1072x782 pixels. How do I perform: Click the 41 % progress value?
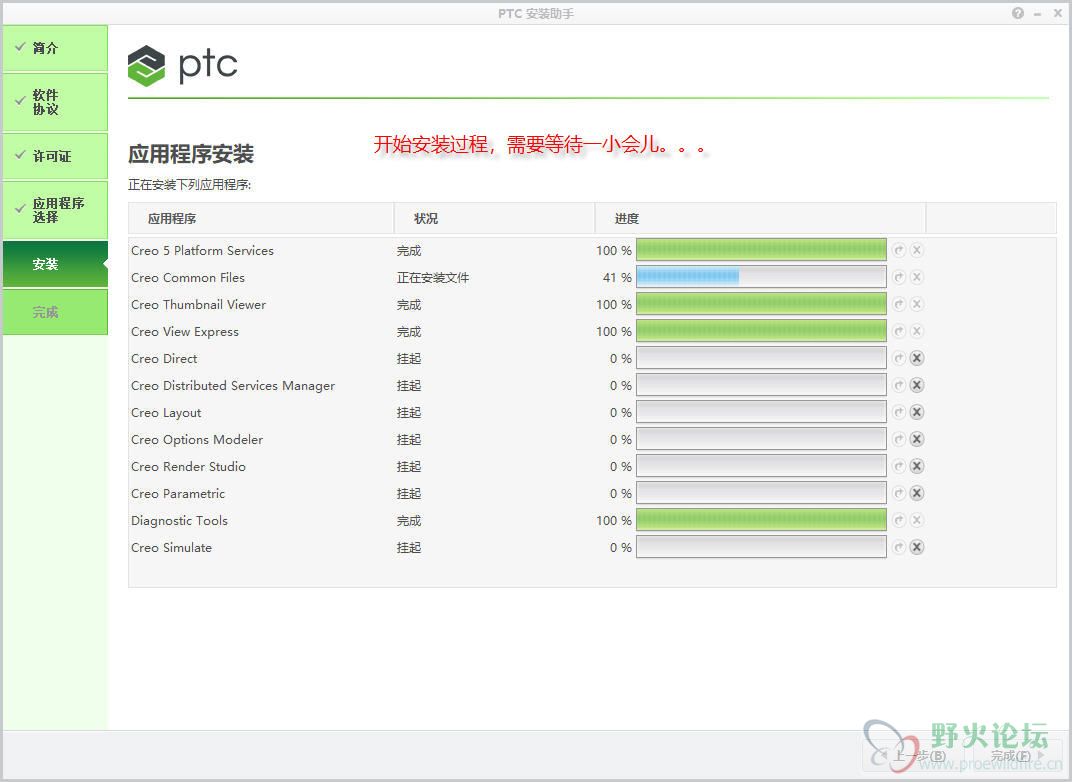pyautogui.click(x=617, y=278)
